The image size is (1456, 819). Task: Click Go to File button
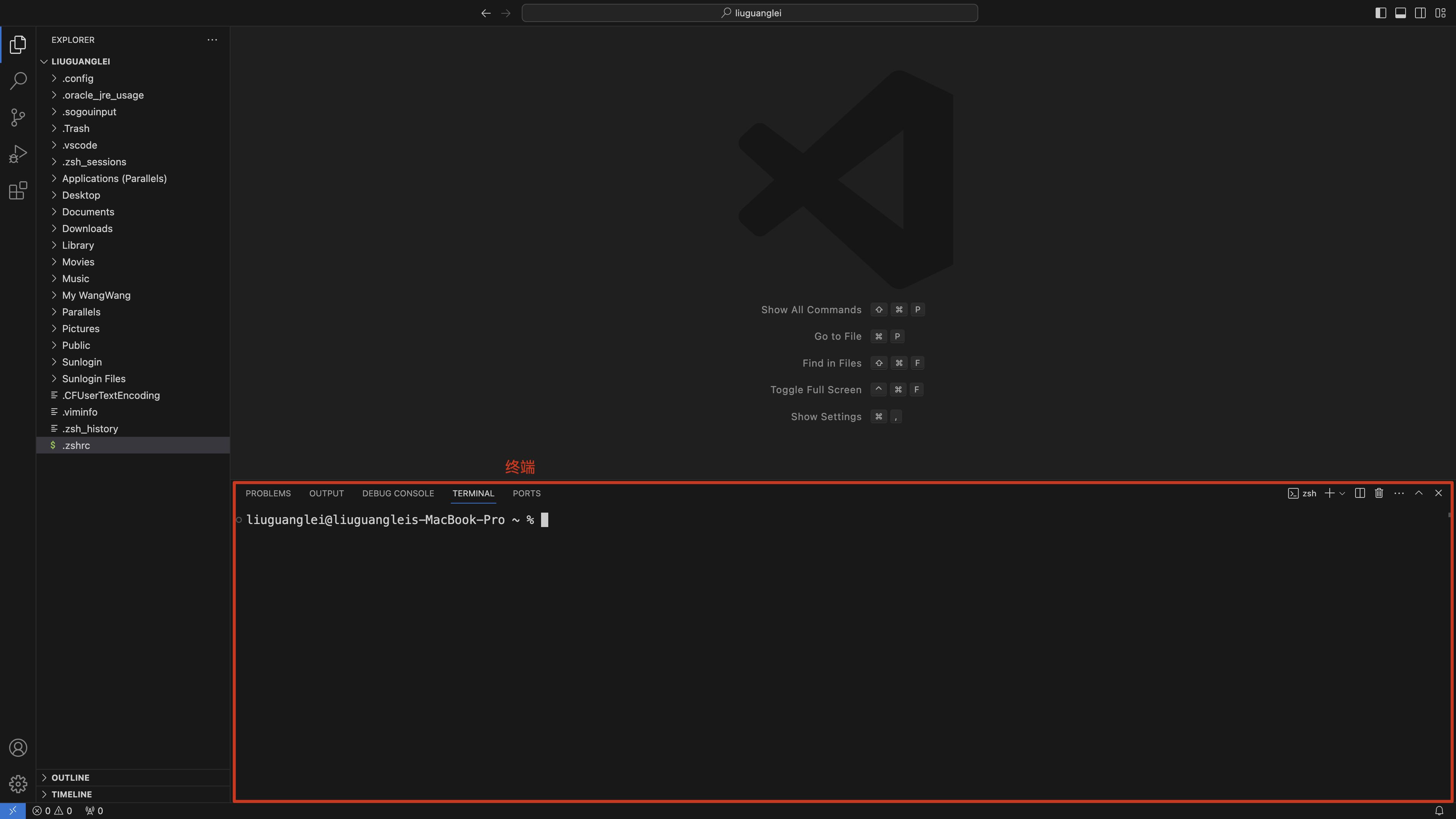[838, 335]
